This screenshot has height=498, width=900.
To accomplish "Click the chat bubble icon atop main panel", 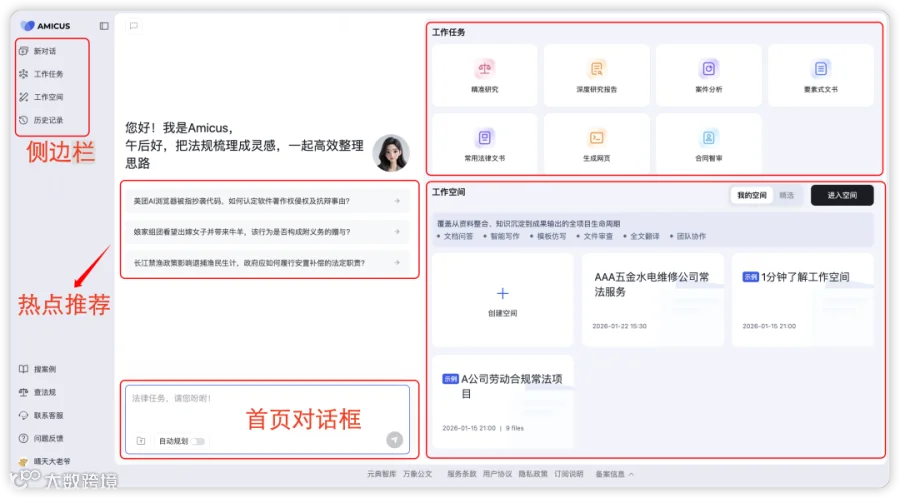I will [x=134, y=26].
